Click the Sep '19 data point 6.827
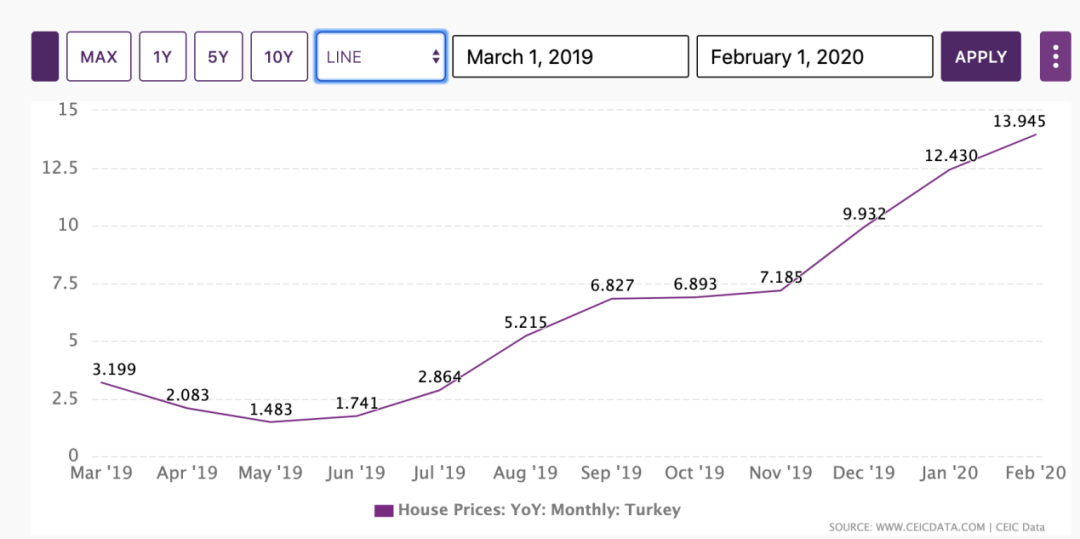Screen dimensions: 1080x539 [x=611, y=299]
